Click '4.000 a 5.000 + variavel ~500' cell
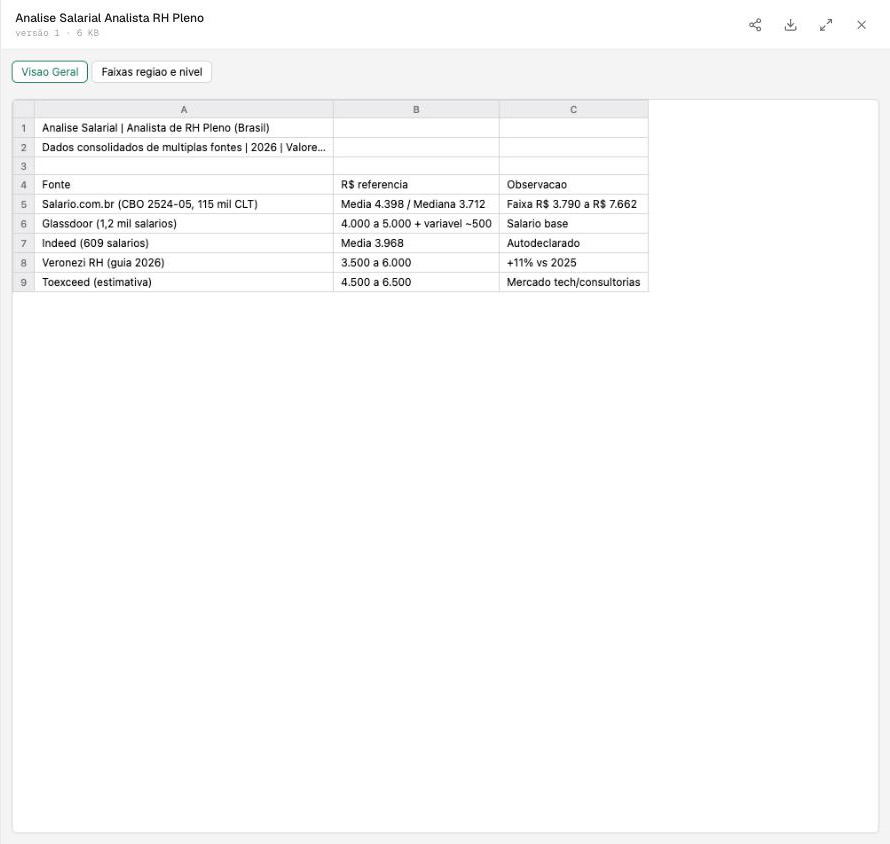The height and width of the screenshot is (844, 890). (416, 224)
